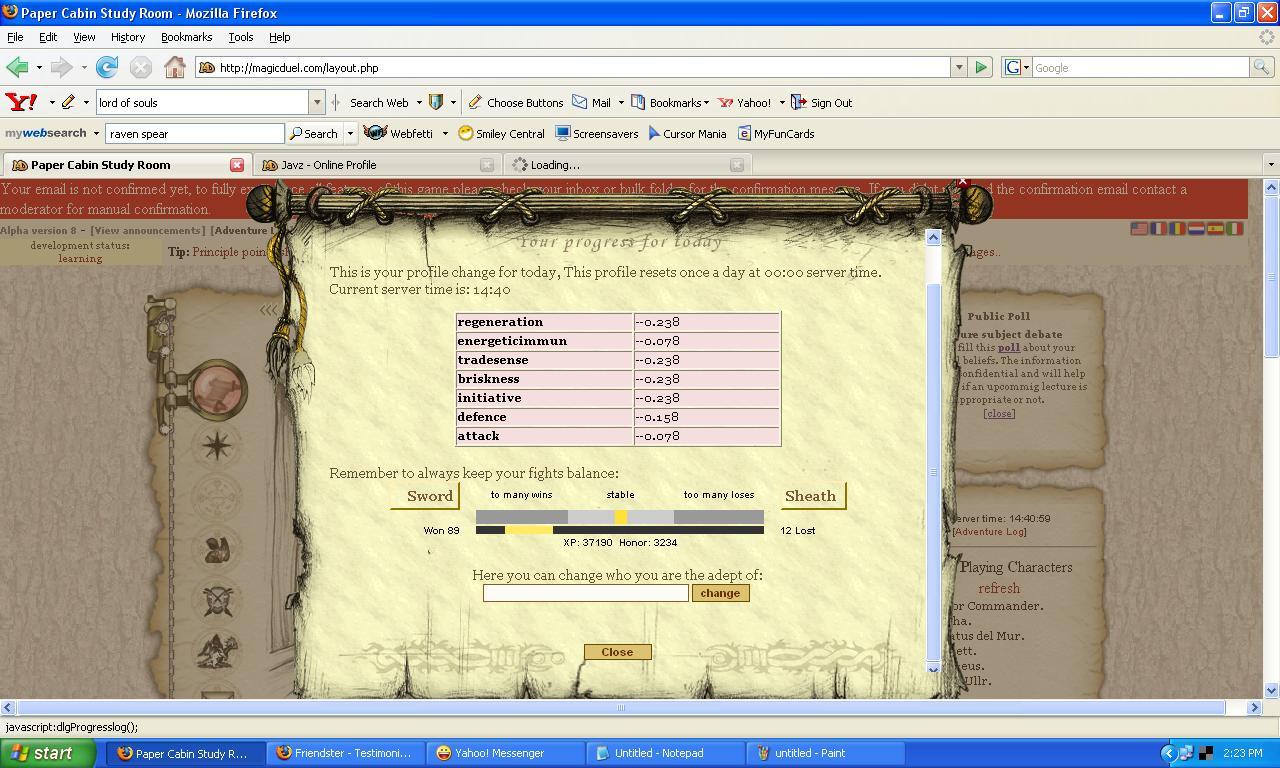
Task: Click the change adept button
Action: [x=720, y=593]
